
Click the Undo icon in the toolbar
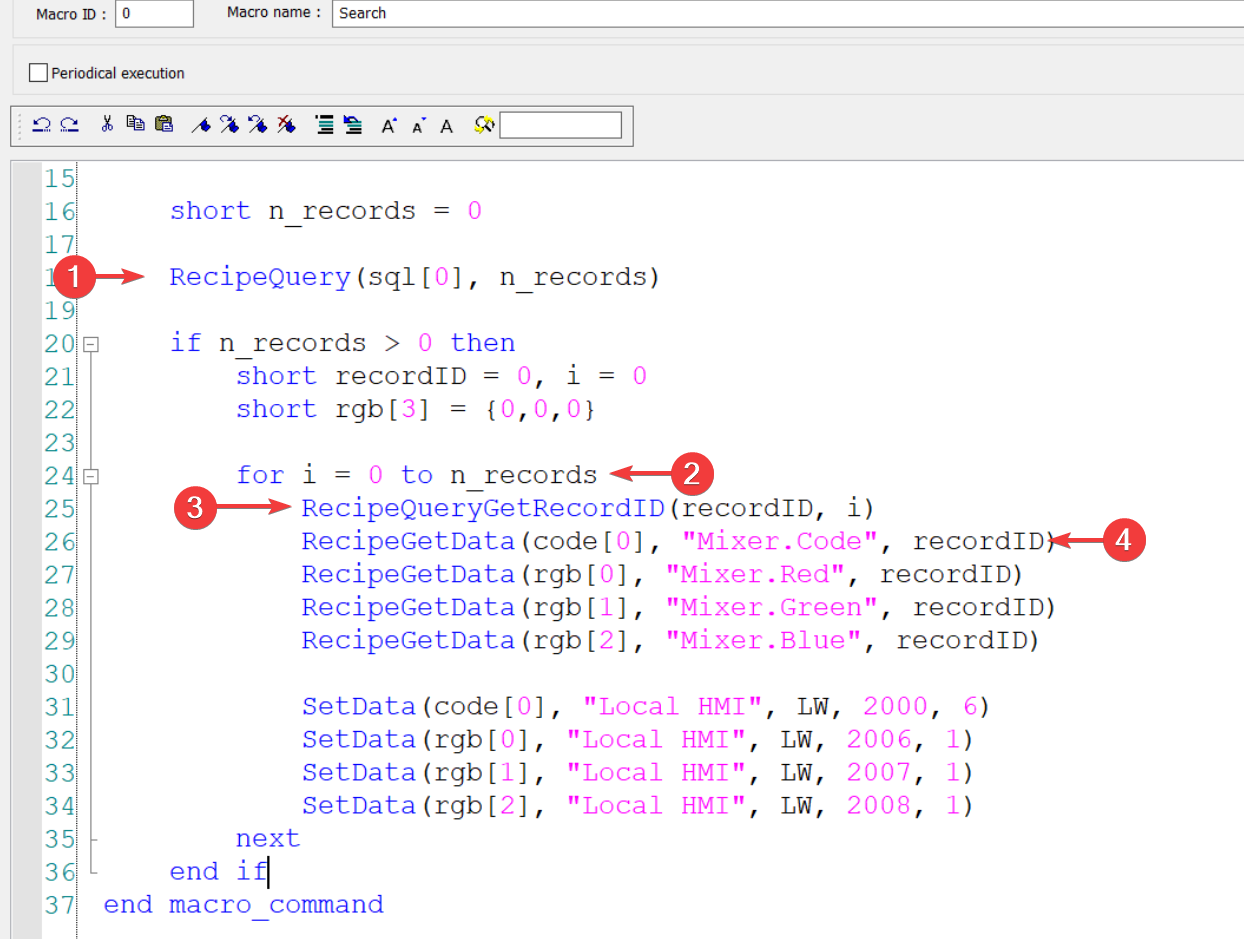pos(42,125)
